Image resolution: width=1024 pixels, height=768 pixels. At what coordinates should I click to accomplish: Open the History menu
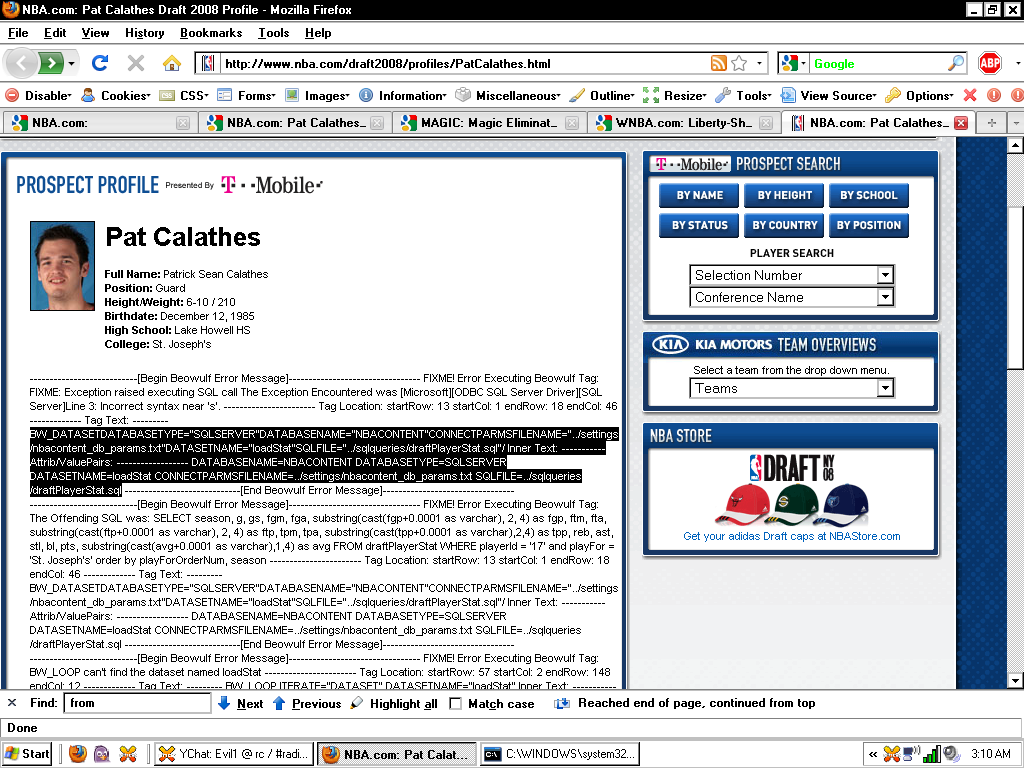tap(144, 33)
